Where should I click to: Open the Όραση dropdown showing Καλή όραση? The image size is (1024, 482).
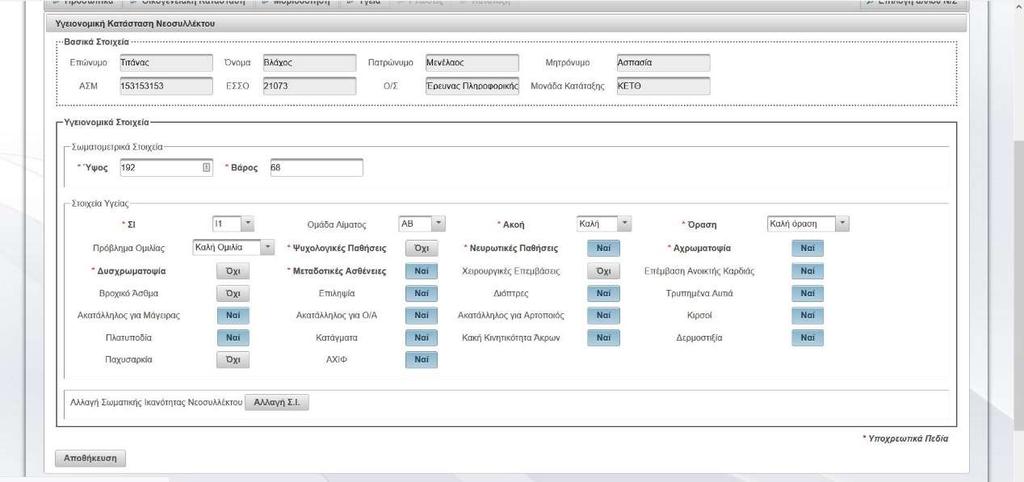click(x=808, y=224)
